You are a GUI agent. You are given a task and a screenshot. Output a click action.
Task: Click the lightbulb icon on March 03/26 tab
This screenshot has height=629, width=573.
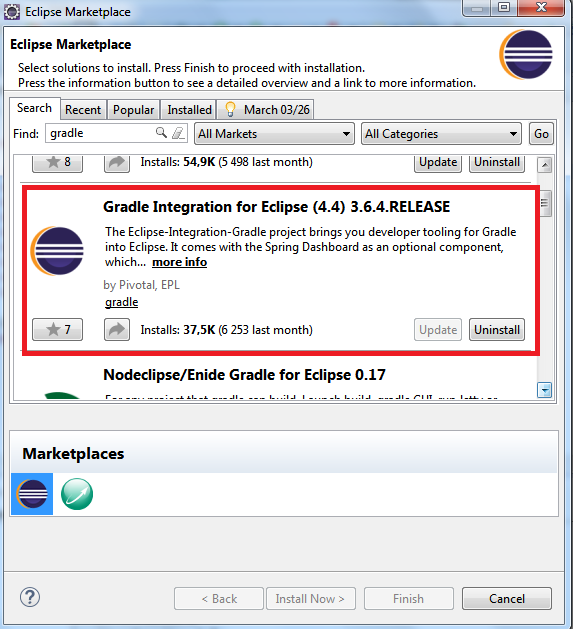[230, 109]
